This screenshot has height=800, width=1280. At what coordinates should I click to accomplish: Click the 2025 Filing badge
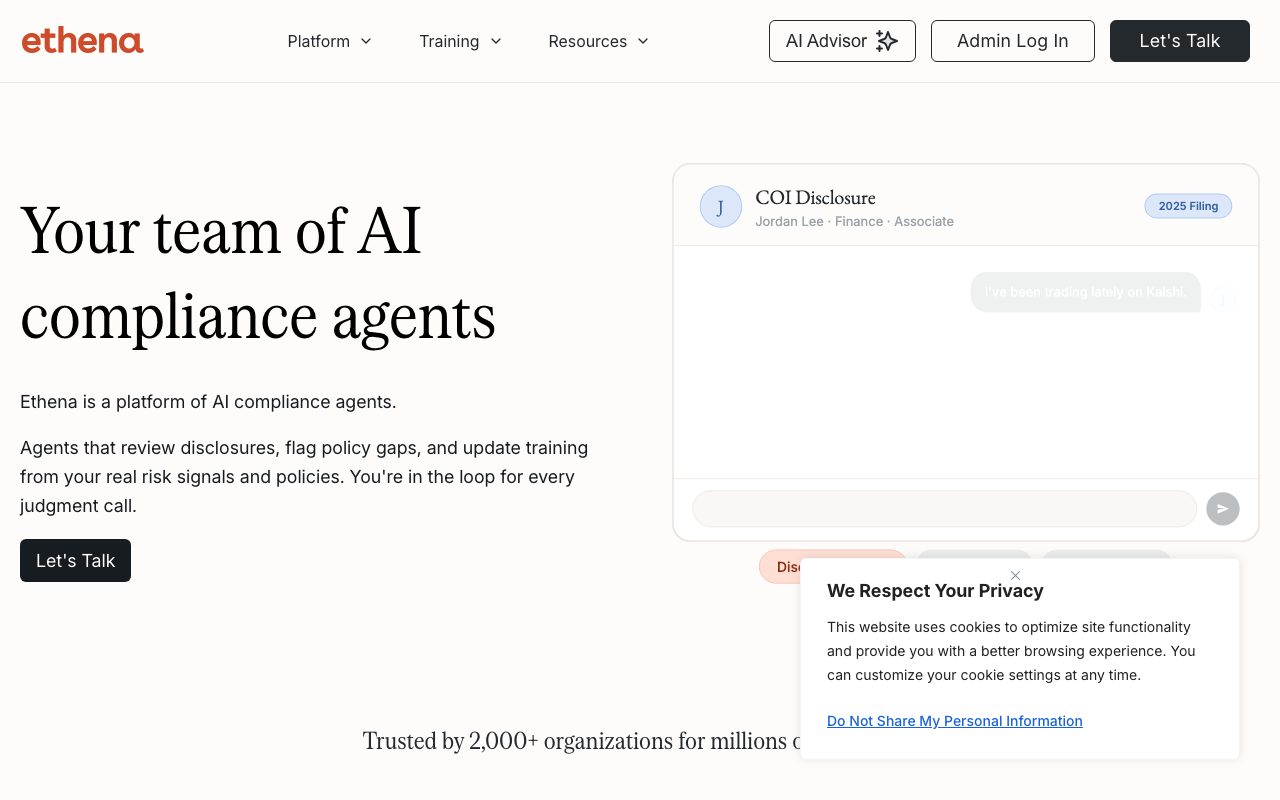pos(1188,206)
